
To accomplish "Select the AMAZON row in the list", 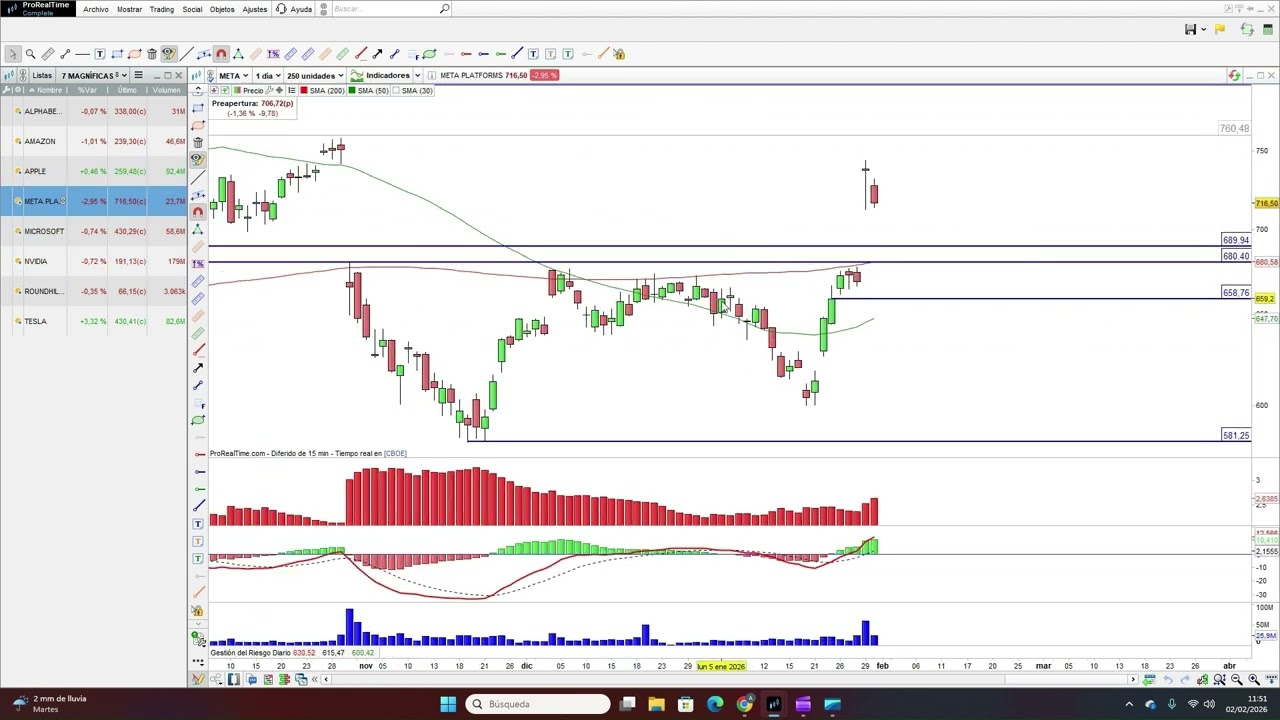I will (93, 141).
